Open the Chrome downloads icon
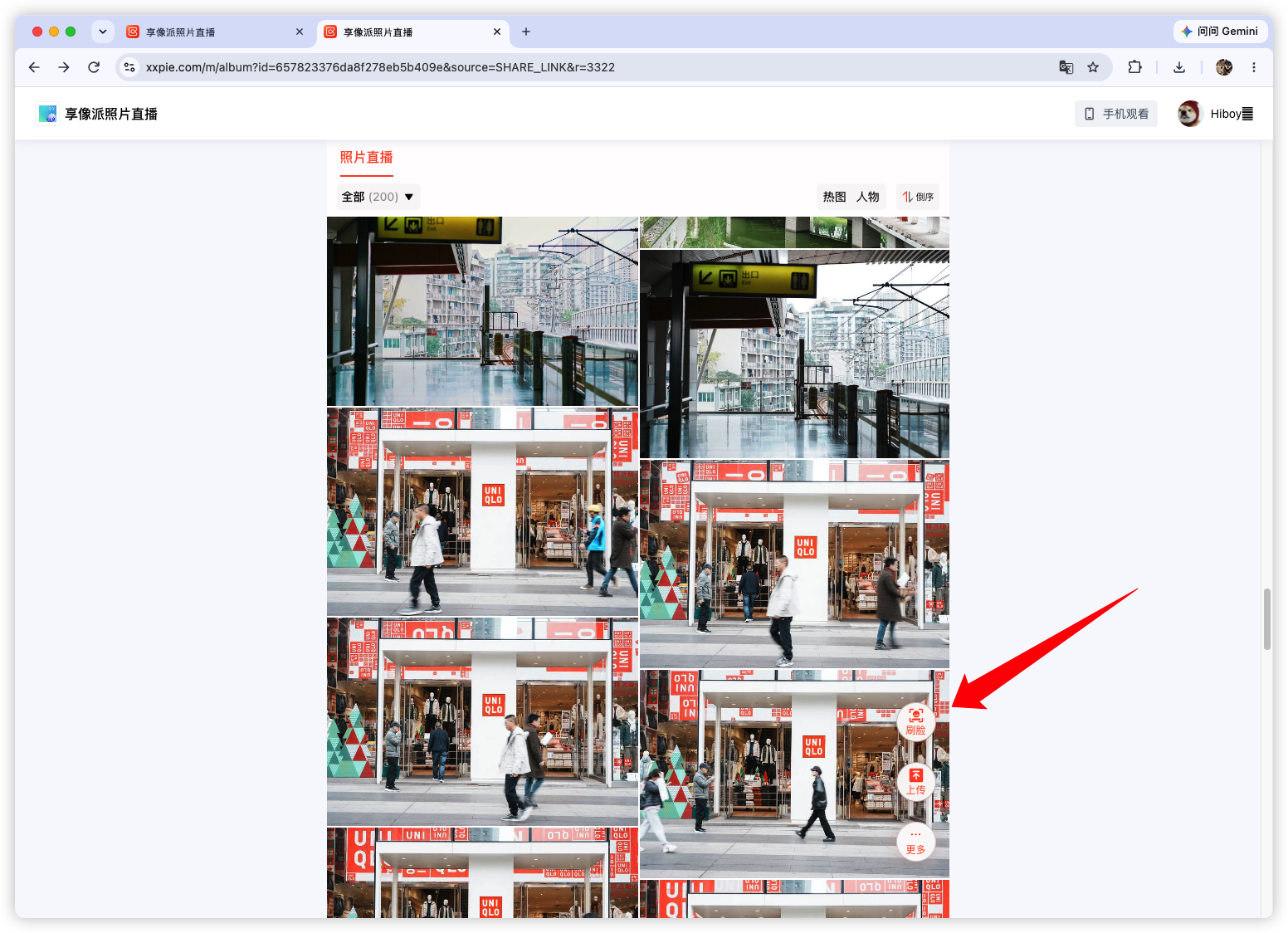Image resolution: width=1288 pixels, height=933 pixels. tap(1179, 67)
